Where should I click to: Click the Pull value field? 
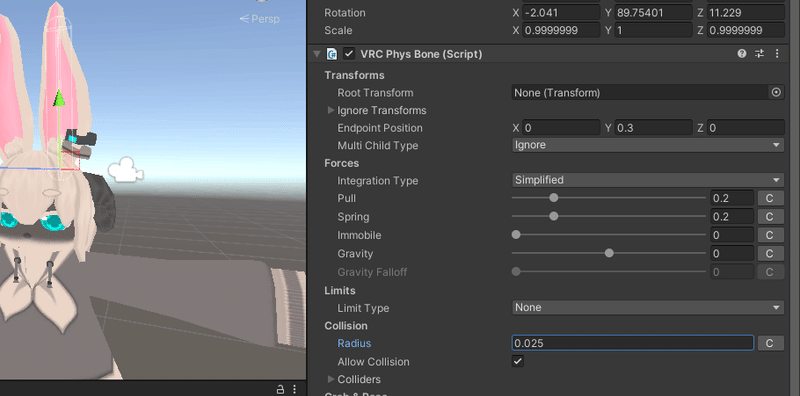pos(732,198)
